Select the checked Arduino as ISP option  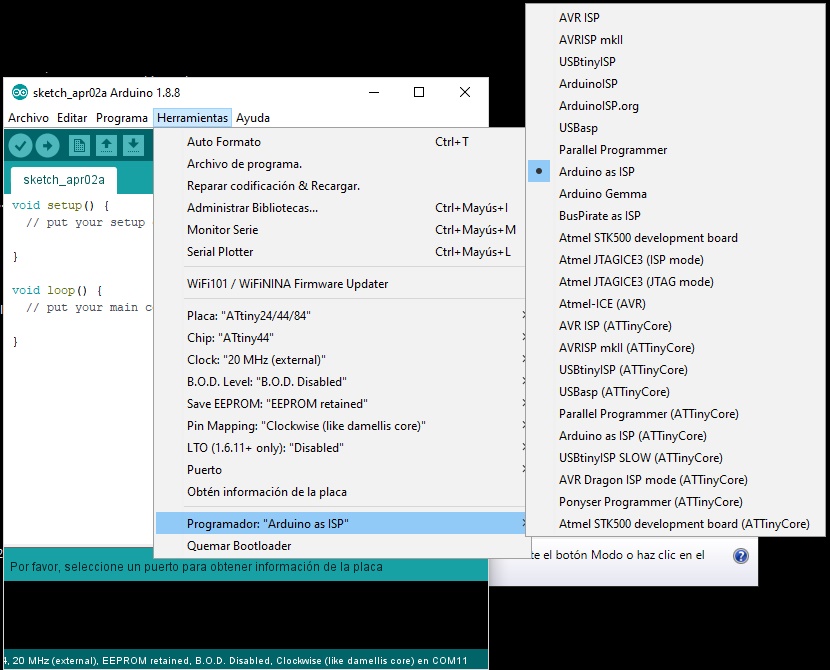tap(675, 171)
